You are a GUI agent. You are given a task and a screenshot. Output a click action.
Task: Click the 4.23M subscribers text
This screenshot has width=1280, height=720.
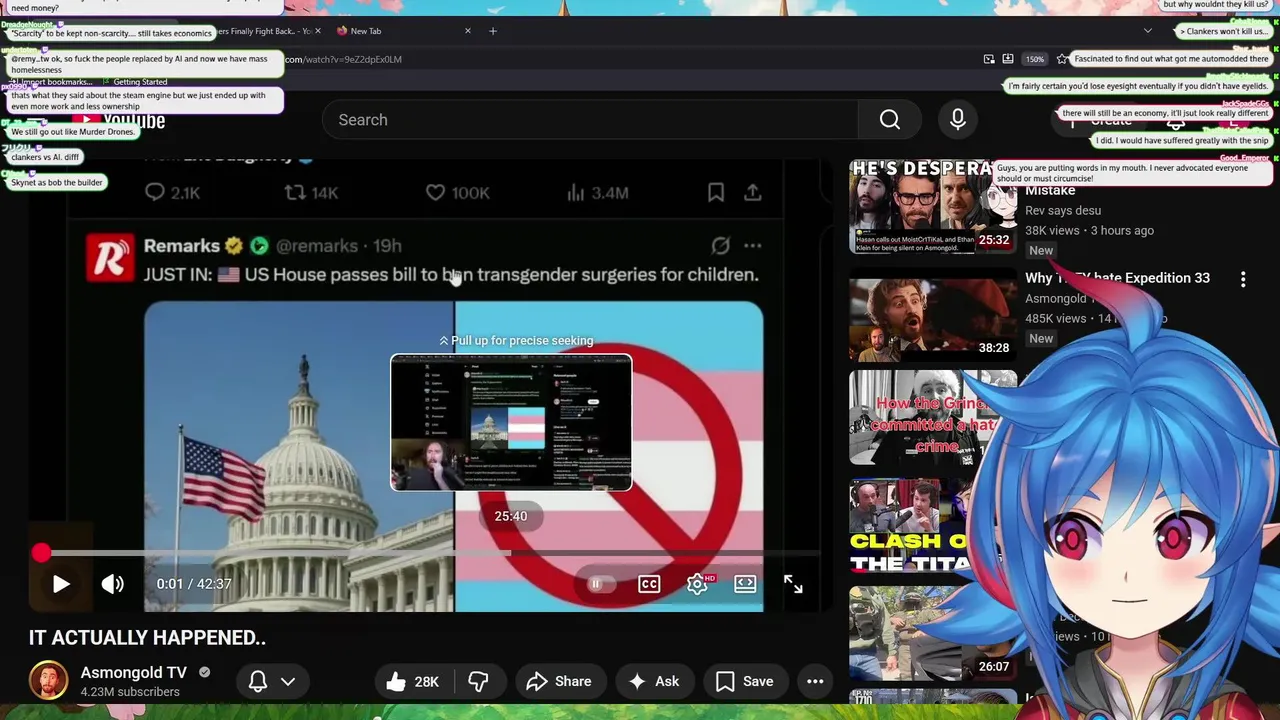pyautogui.click(x=130, y=692)
